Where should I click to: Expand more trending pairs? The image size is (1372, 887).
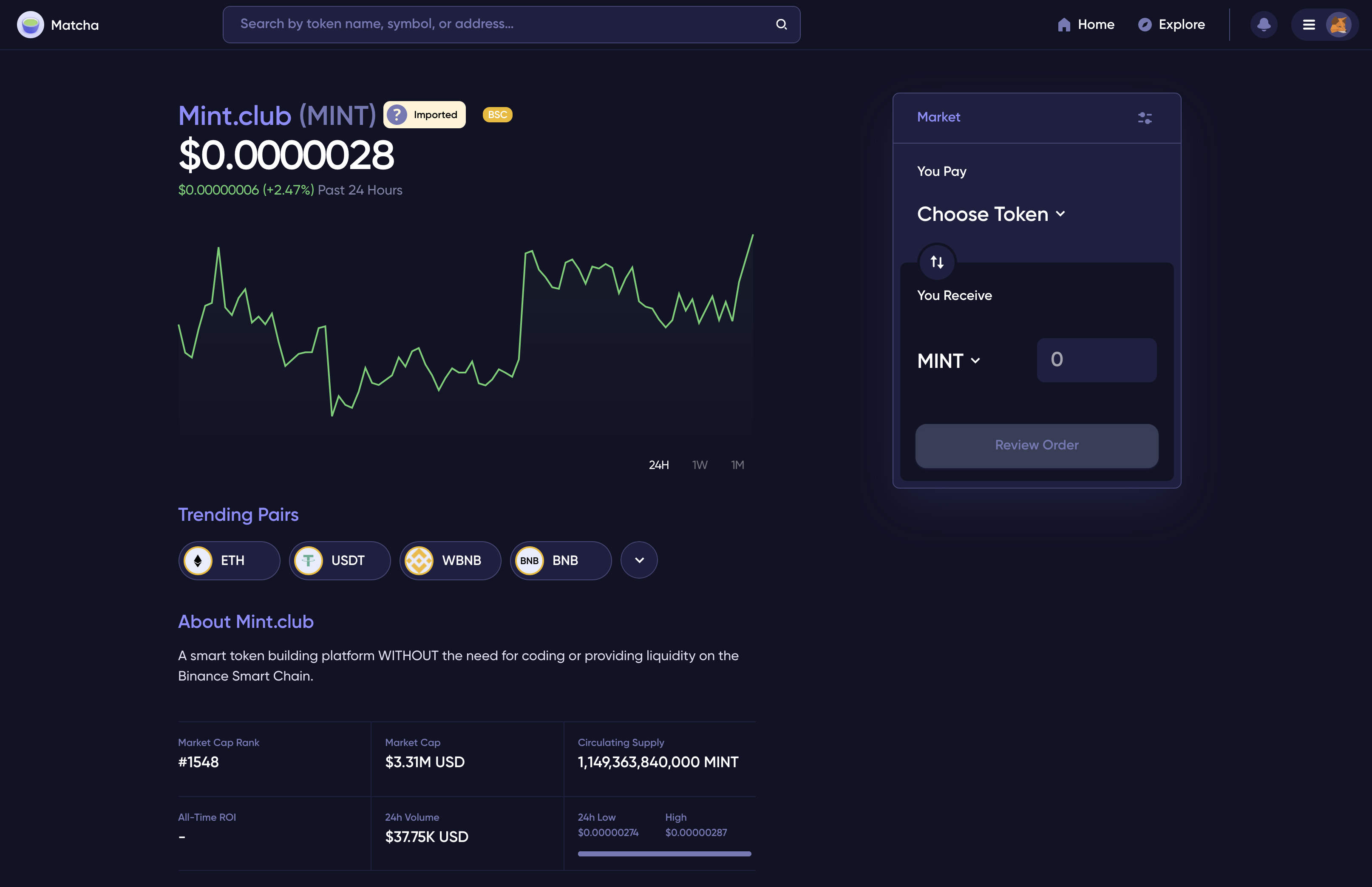(x=639, y=560)
